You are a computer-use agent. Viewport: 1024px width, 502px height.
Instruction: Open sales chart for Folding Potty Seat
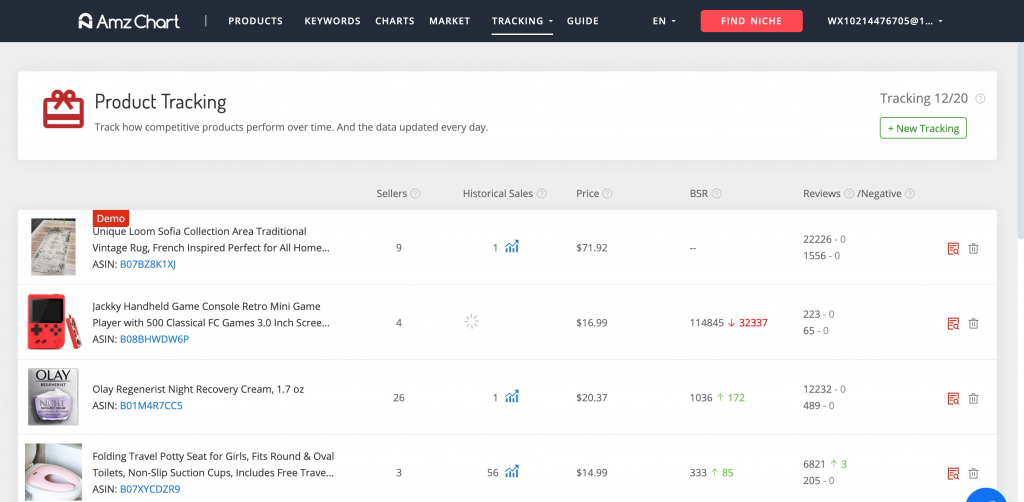click(512, 471)
